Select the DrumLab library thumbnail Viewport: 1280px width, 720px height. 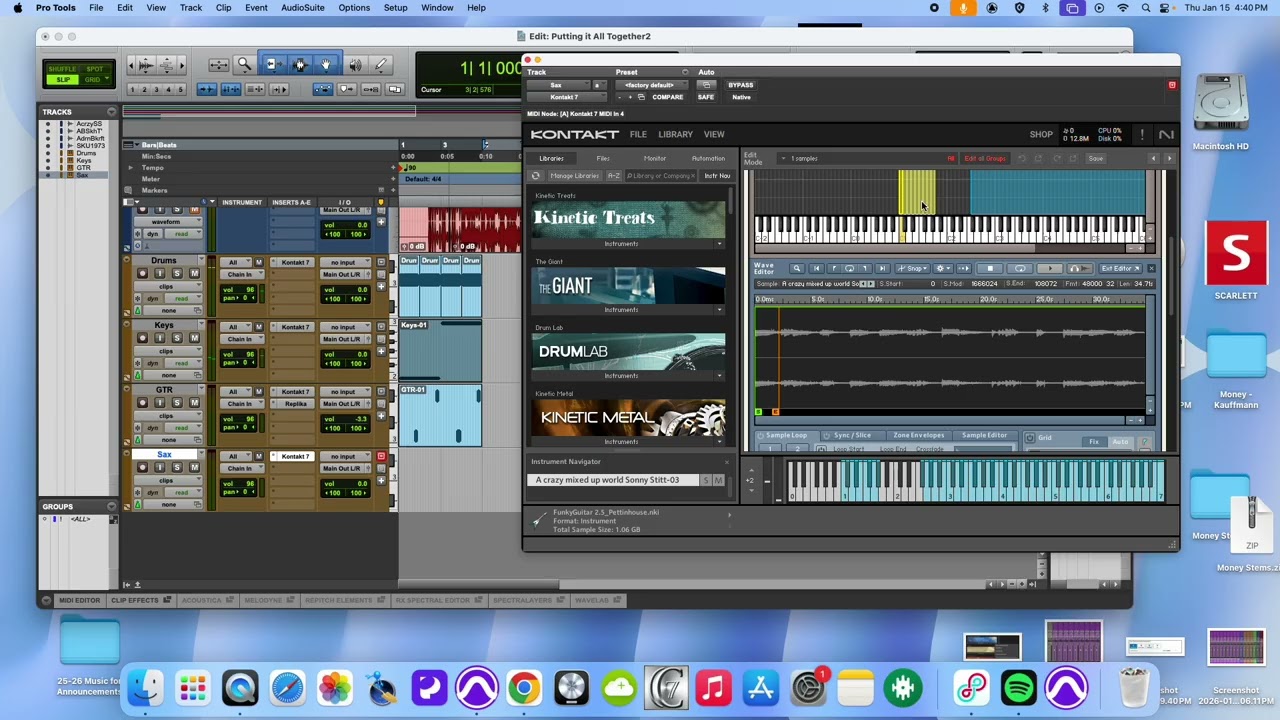tap(628, 352)
